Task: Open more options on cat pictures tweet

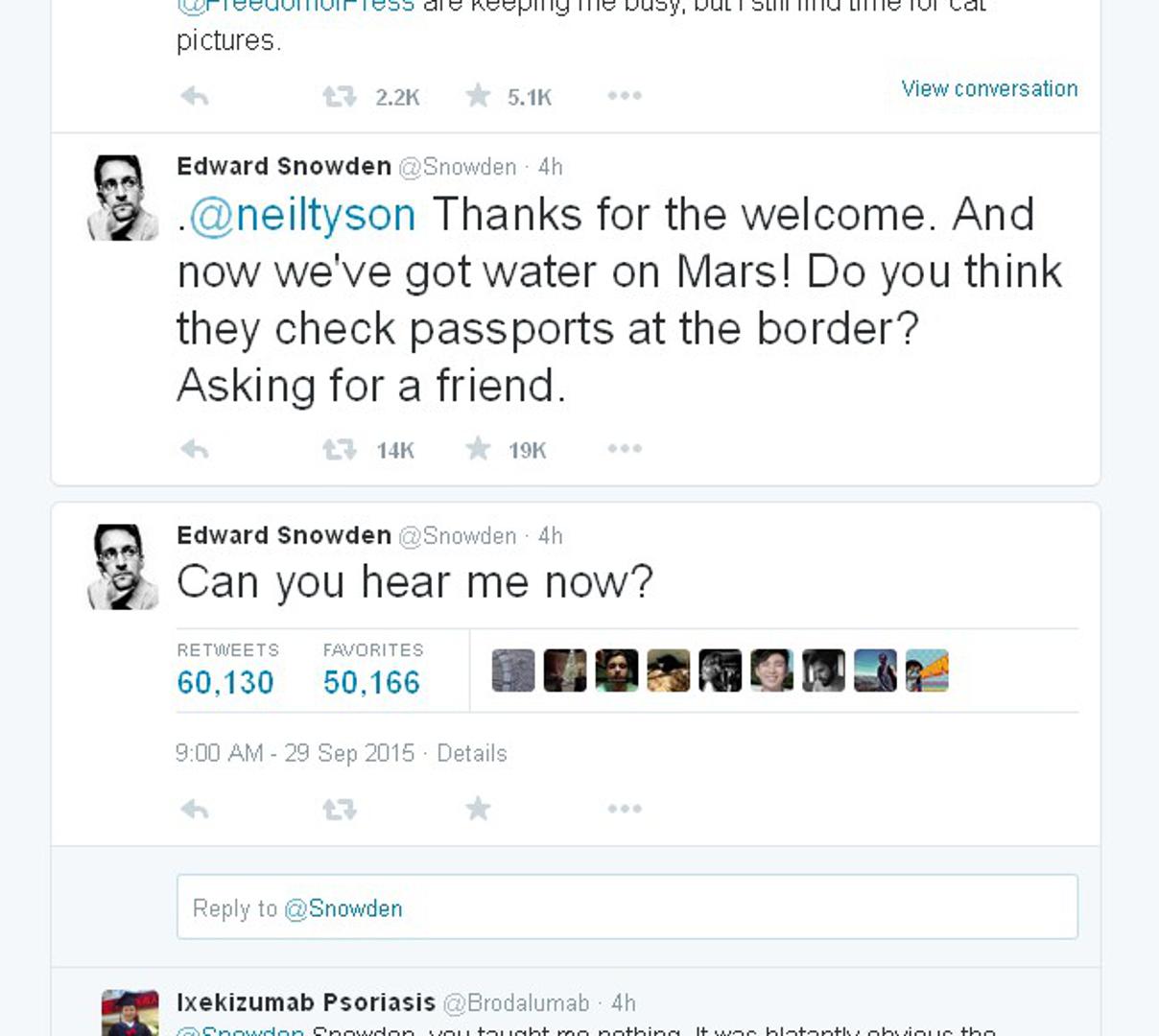Action: (625, 96)
